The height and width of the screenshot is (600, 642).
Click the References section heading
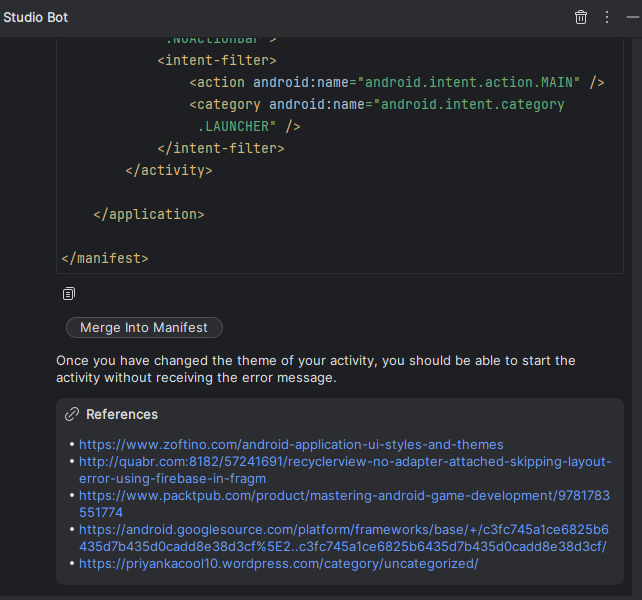[x=122, y=414]
